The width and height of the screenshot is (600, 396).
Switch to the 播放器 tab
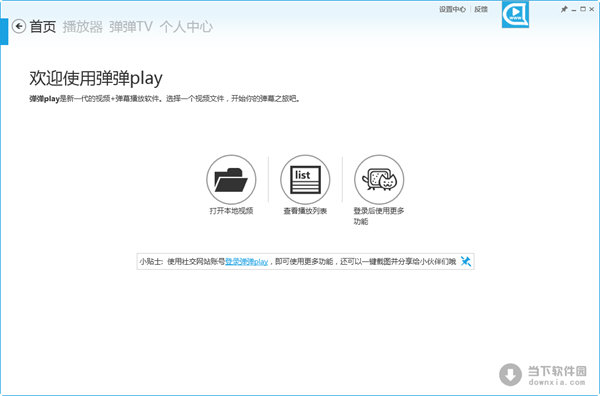pyautogui.click(x=83, y=27)
